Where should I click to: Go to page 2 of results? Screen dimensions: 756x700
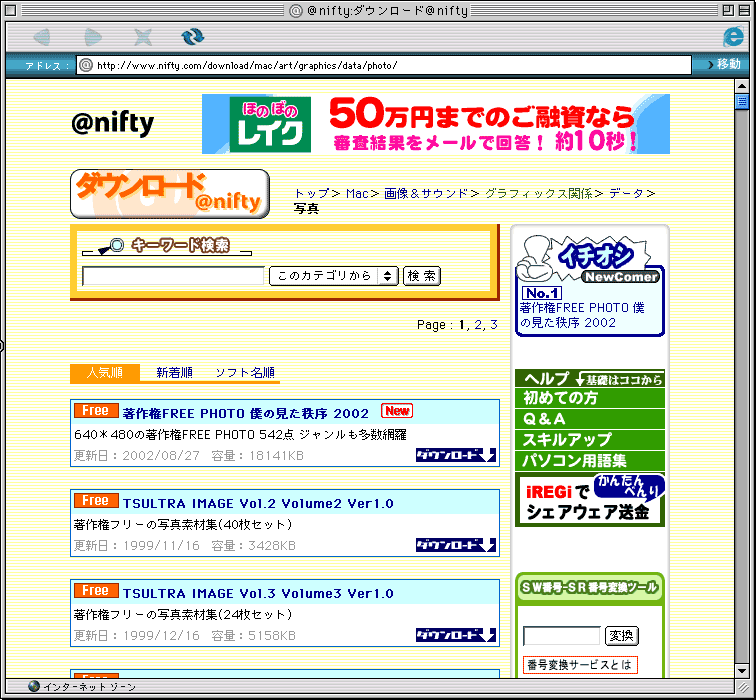tap(478, 325)
